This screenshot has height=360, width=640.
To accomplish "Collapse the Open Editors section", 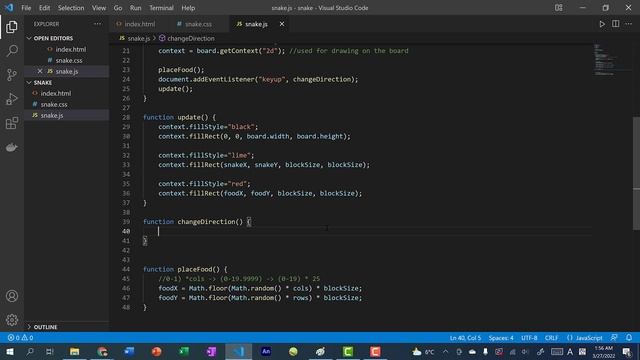I will 53,38.
